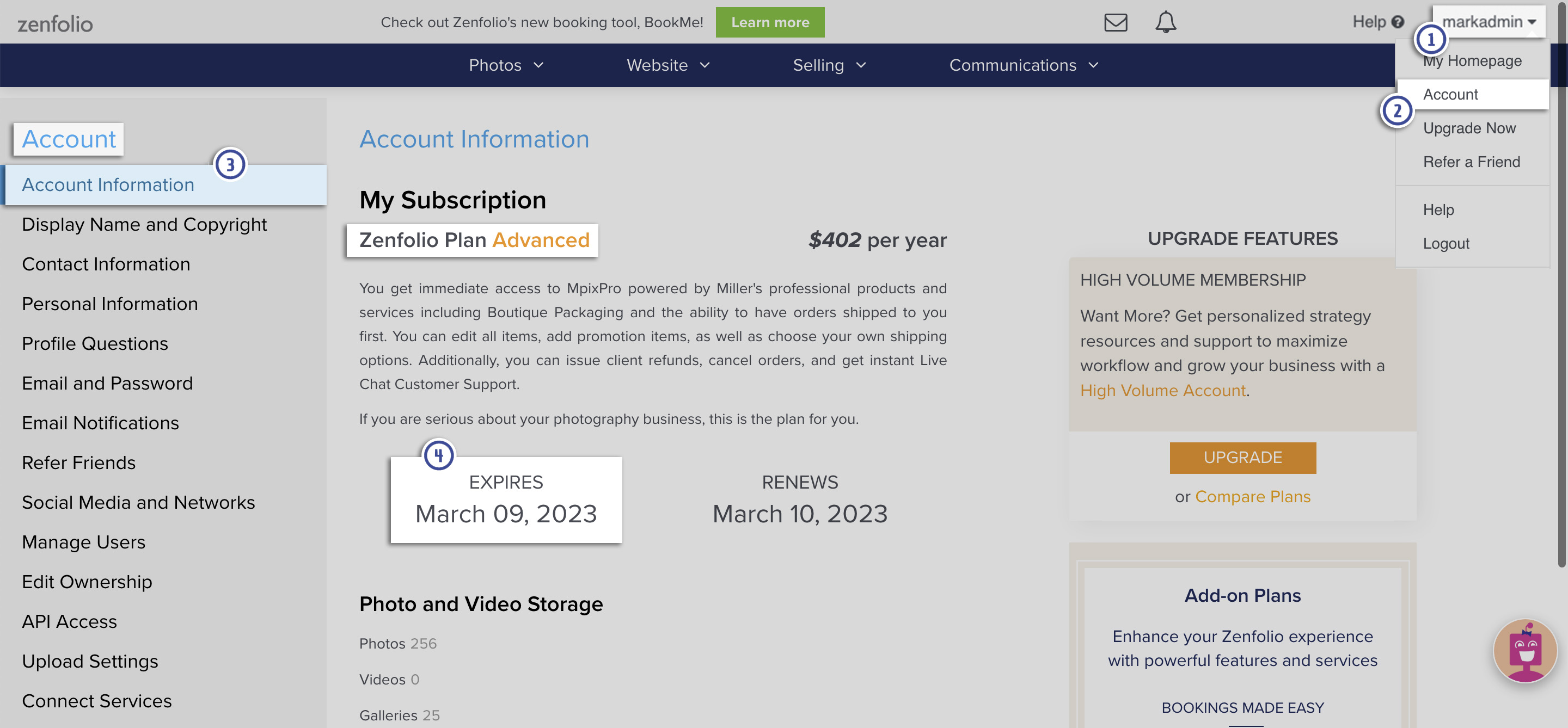Click the Help text in the header
Viewport: 1568px width, 728px height.
click(1369, 22)
